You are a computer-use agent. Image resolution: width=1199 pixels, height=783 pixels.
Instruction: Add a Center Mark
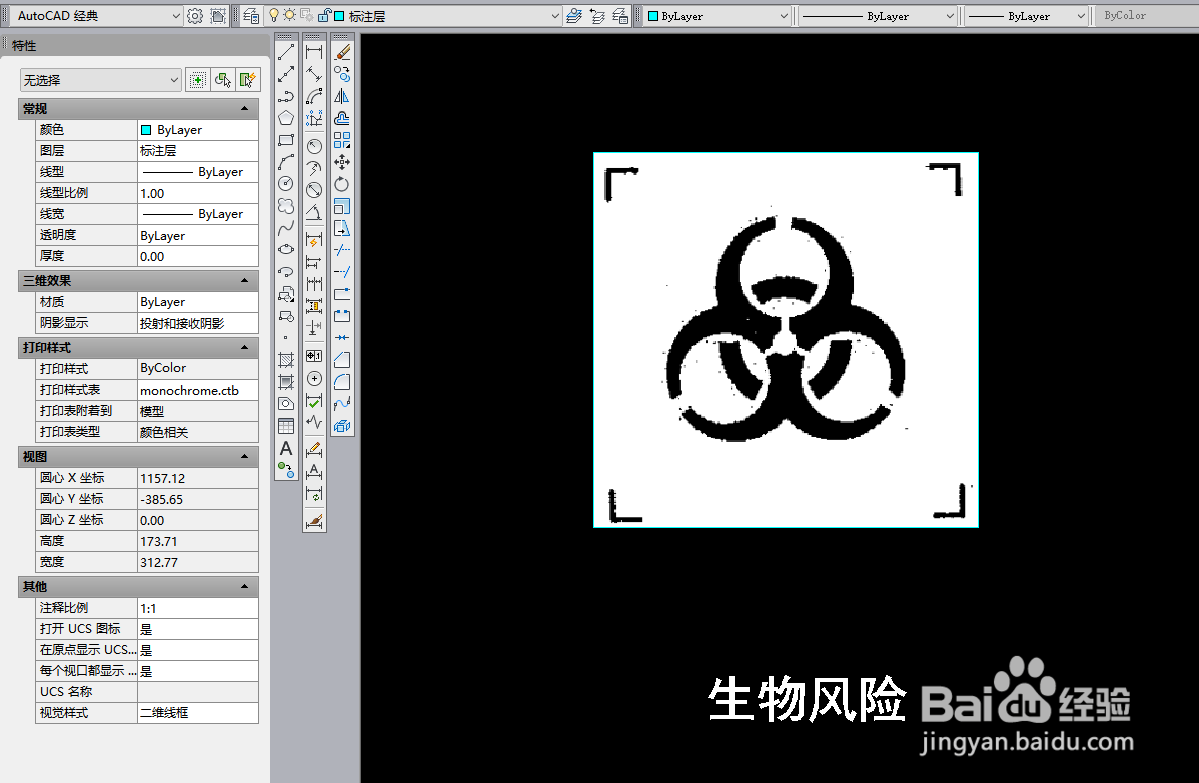pos(314,379)
